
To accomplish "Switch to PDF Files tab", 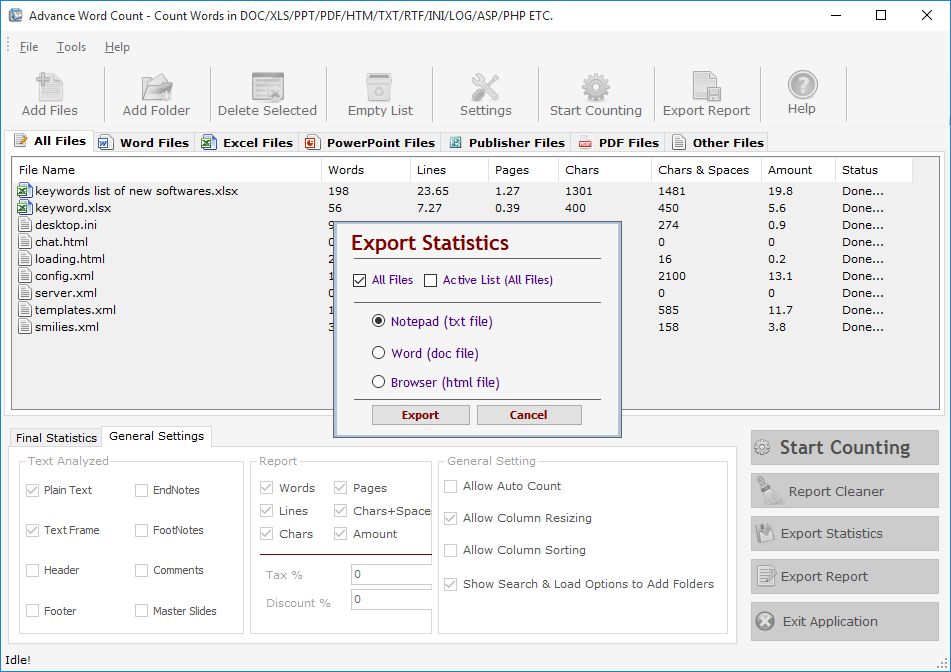I will click(619, 143).
